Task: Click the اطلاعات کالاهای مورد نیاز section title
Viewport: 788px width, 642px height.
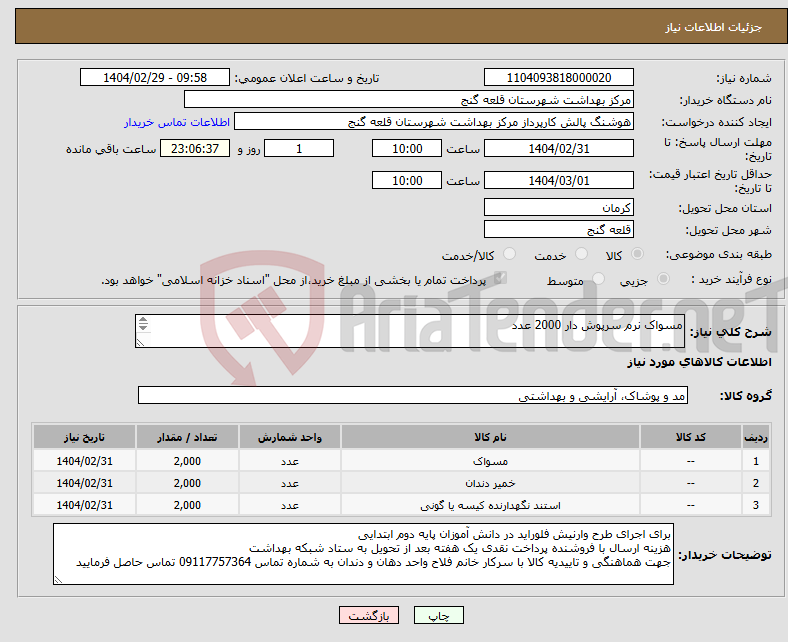Action: tap(699, 362)
